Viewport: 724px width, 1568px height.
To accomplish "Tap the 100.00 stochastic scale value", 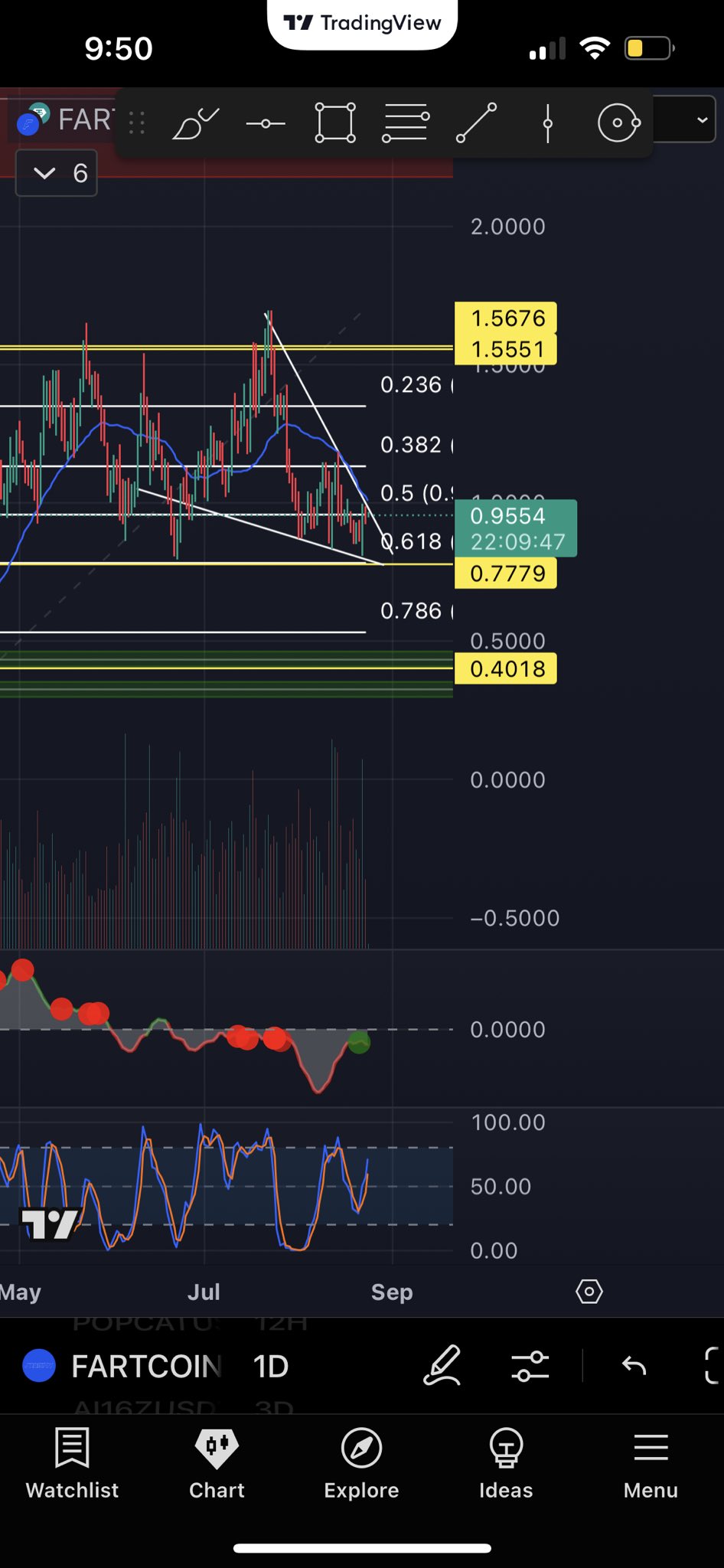I will click(508, 1122).
